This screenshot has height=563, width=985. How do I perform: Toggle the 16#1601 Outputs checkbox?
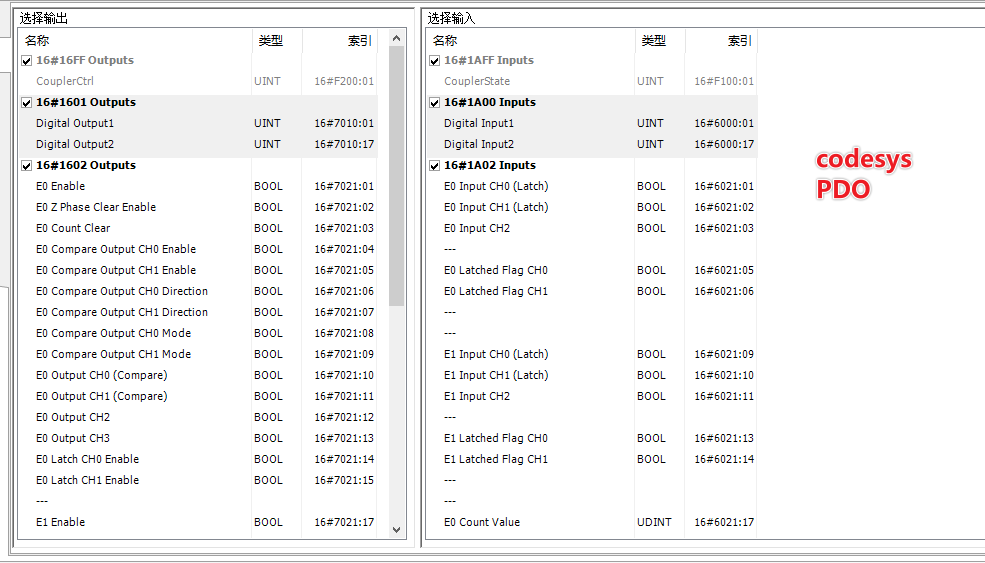click(x=26, y=103)
